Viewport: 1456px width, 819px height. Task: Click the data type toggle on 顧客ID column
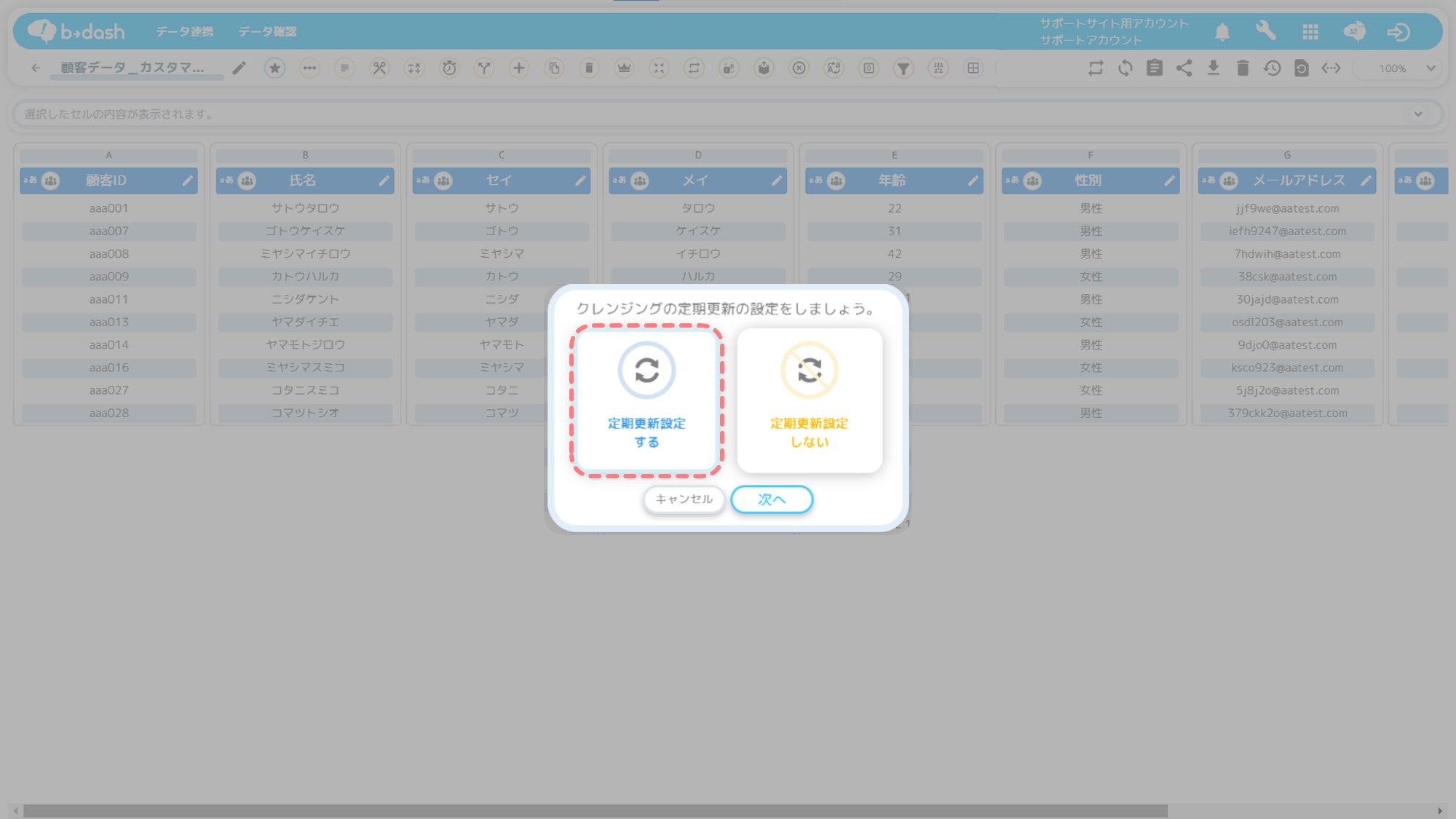pos(31,181)
